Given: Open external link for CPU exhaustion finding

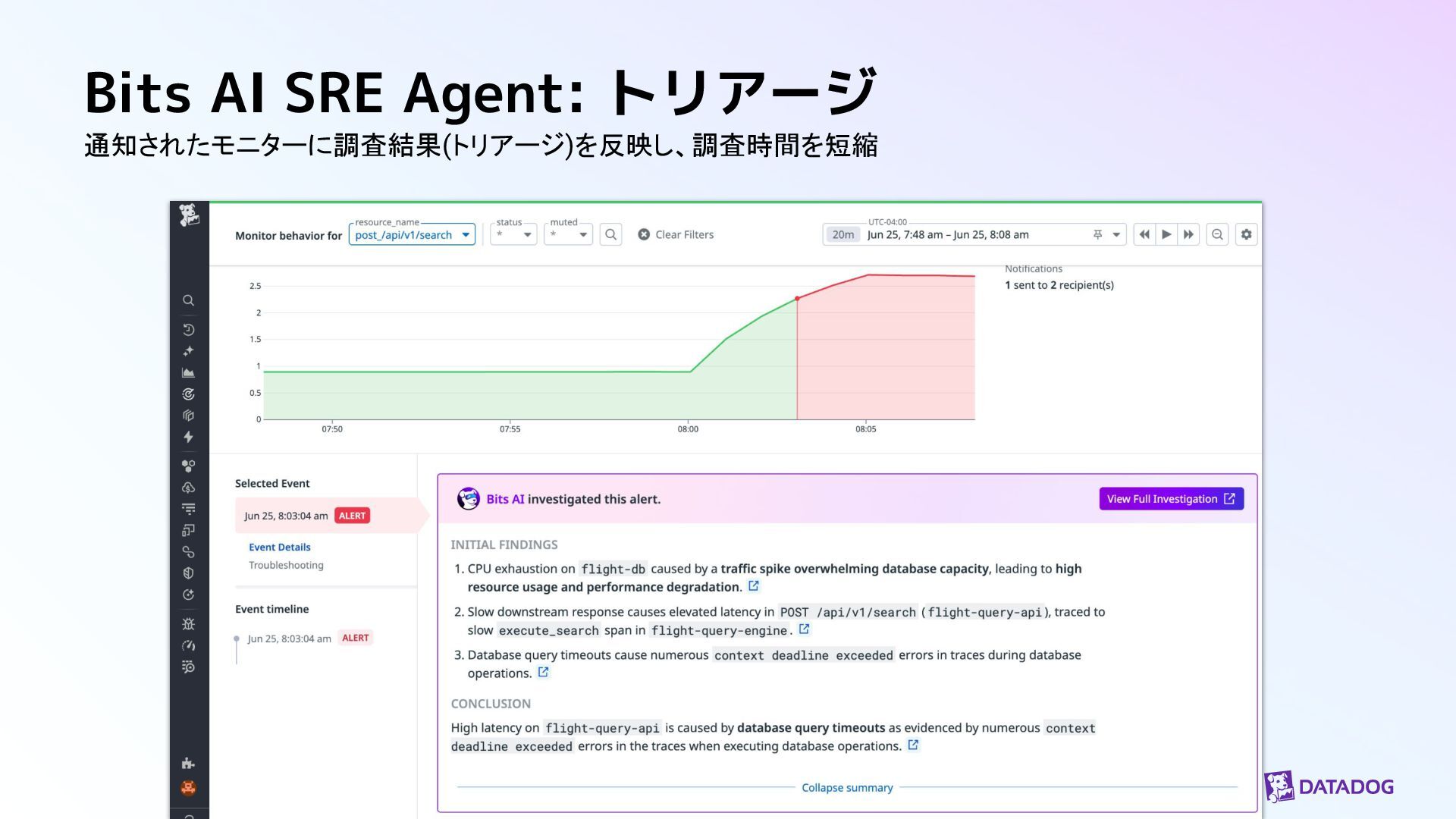Looking at the screenshot, I should (x=754, y=586).
